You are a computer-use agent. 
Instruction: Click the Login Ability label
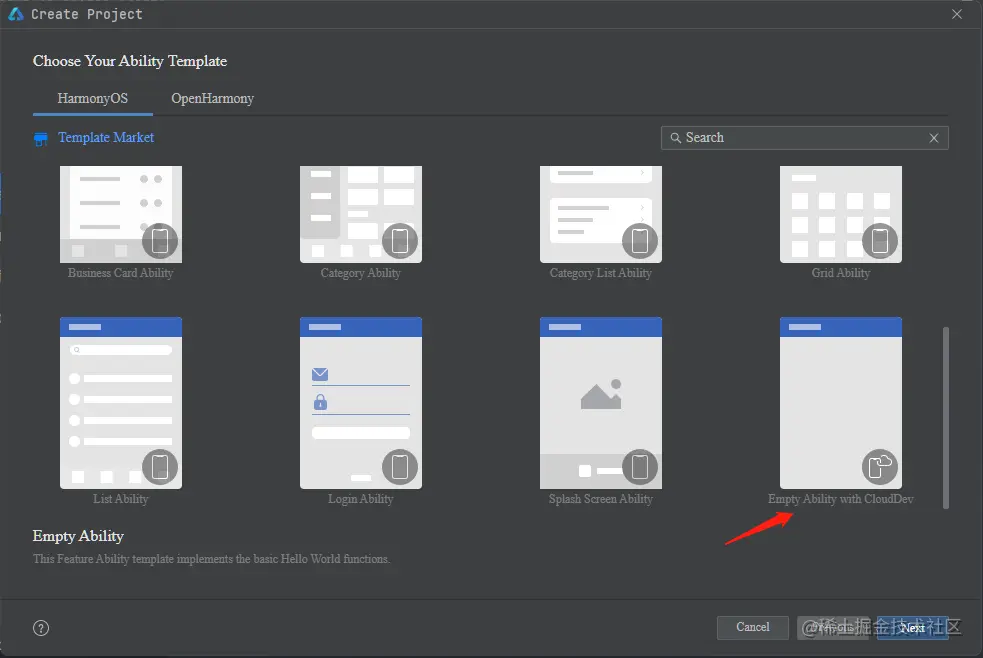tap(360, 499)
